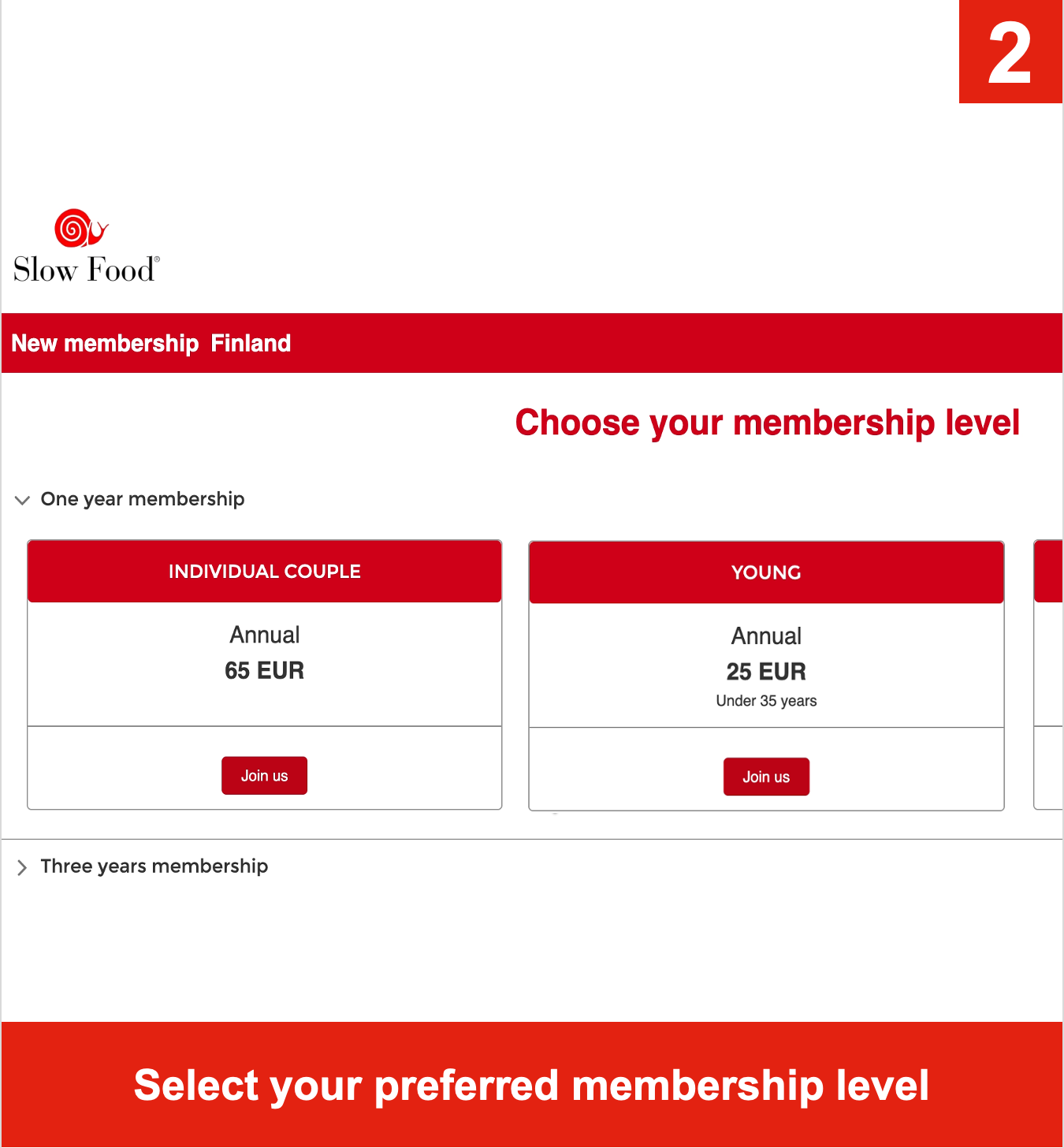This screenshot has height=1148, width=1064.
Task: Expand the Three years membership chevron
Action: (22, 867)
